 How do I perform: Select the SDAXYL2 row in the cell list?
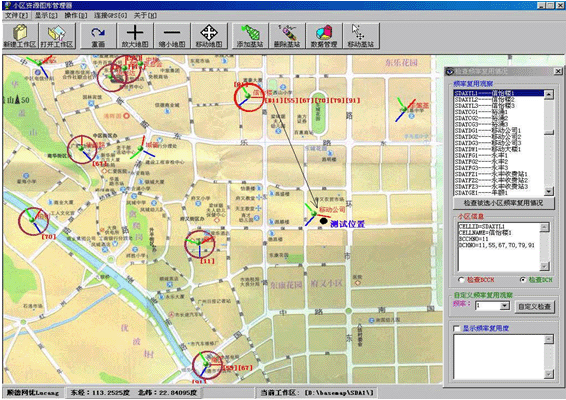point(498,99)
